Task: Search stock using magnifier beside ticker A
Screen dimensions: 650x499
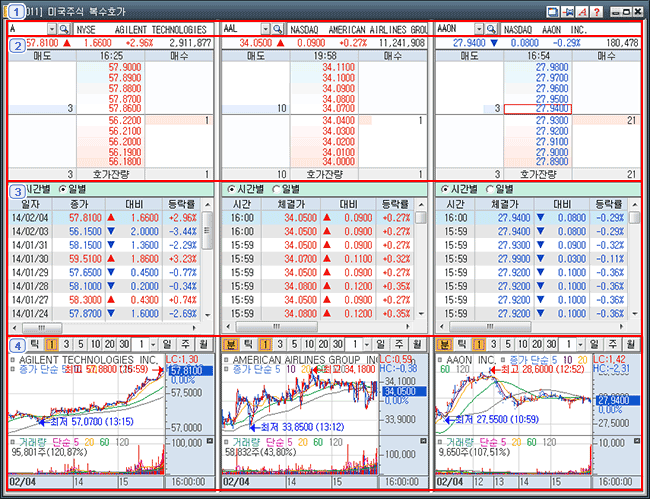Action: [64, 29]
